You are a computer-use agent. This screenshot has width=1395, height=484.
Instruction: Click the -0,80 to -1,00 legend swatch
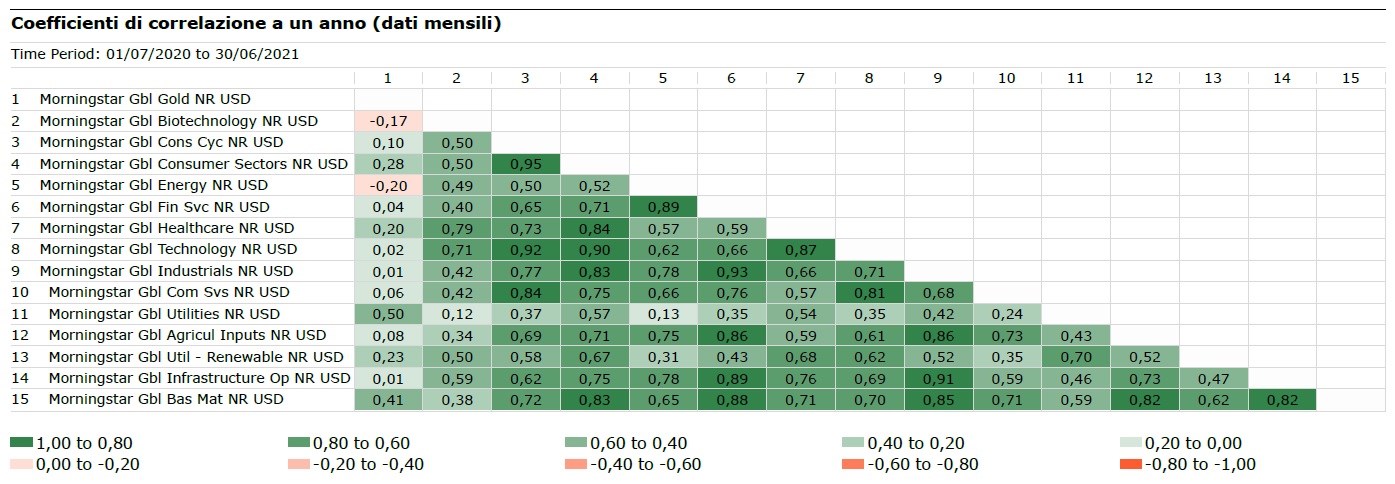point(1129,464)
